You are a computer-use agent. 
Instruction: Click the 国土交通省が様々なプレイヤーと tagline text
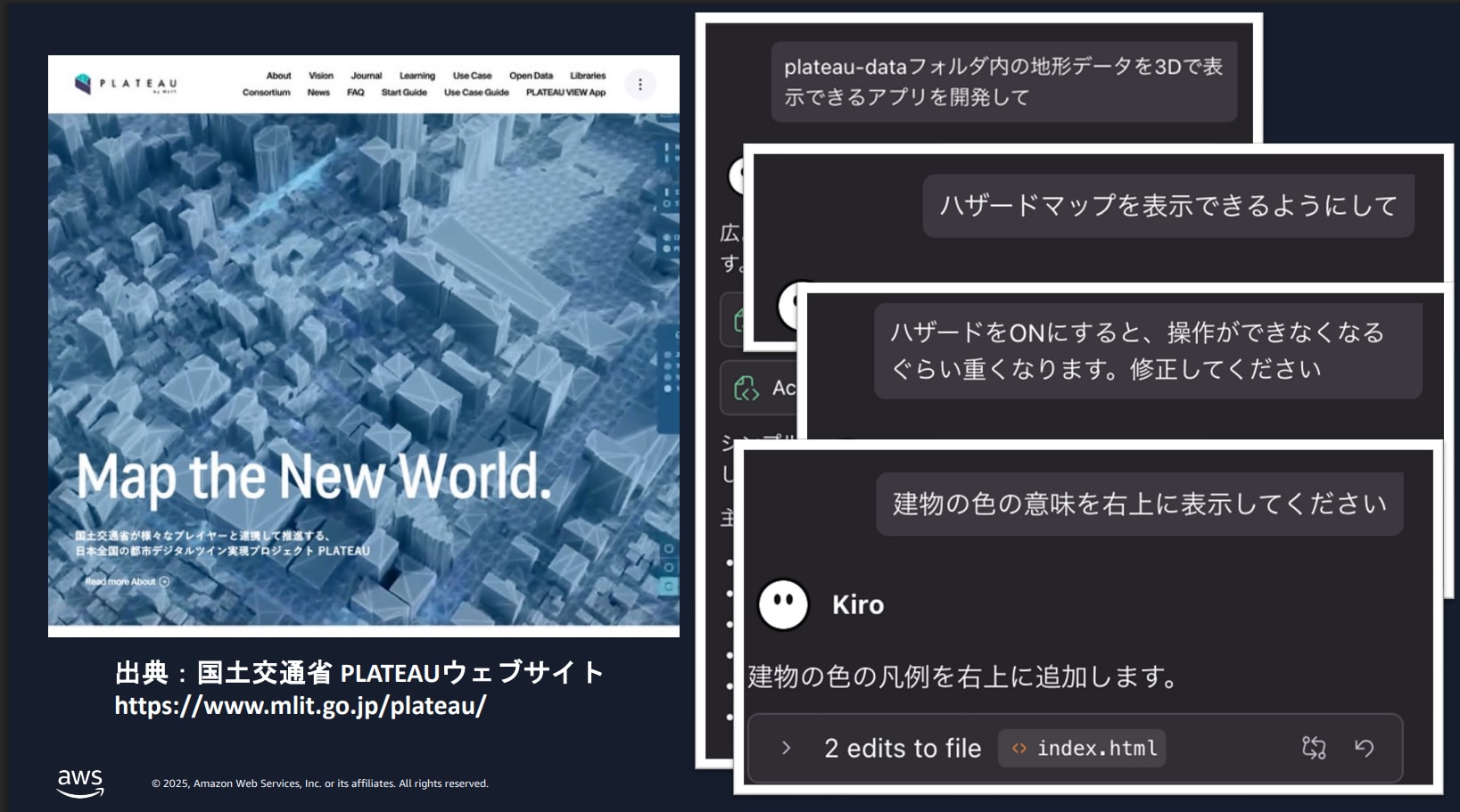(x=222, y=544)
